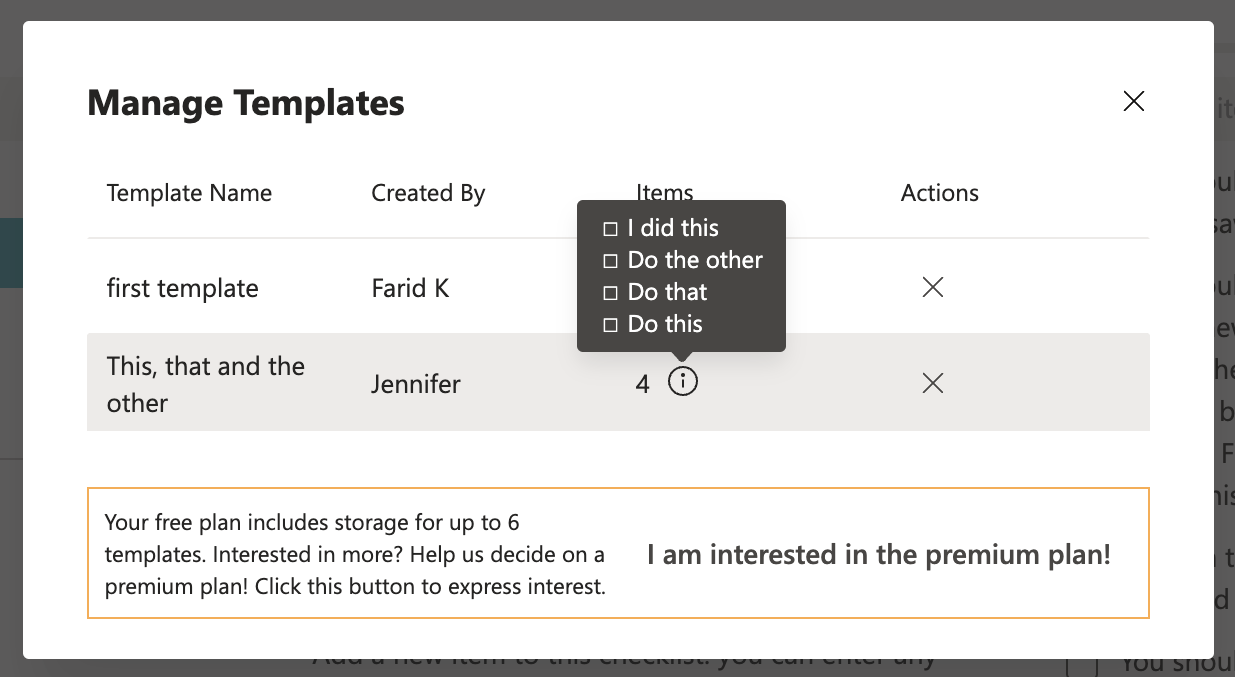
Task: Check the 'Do the other' box
Action: (x=611, y=261)
